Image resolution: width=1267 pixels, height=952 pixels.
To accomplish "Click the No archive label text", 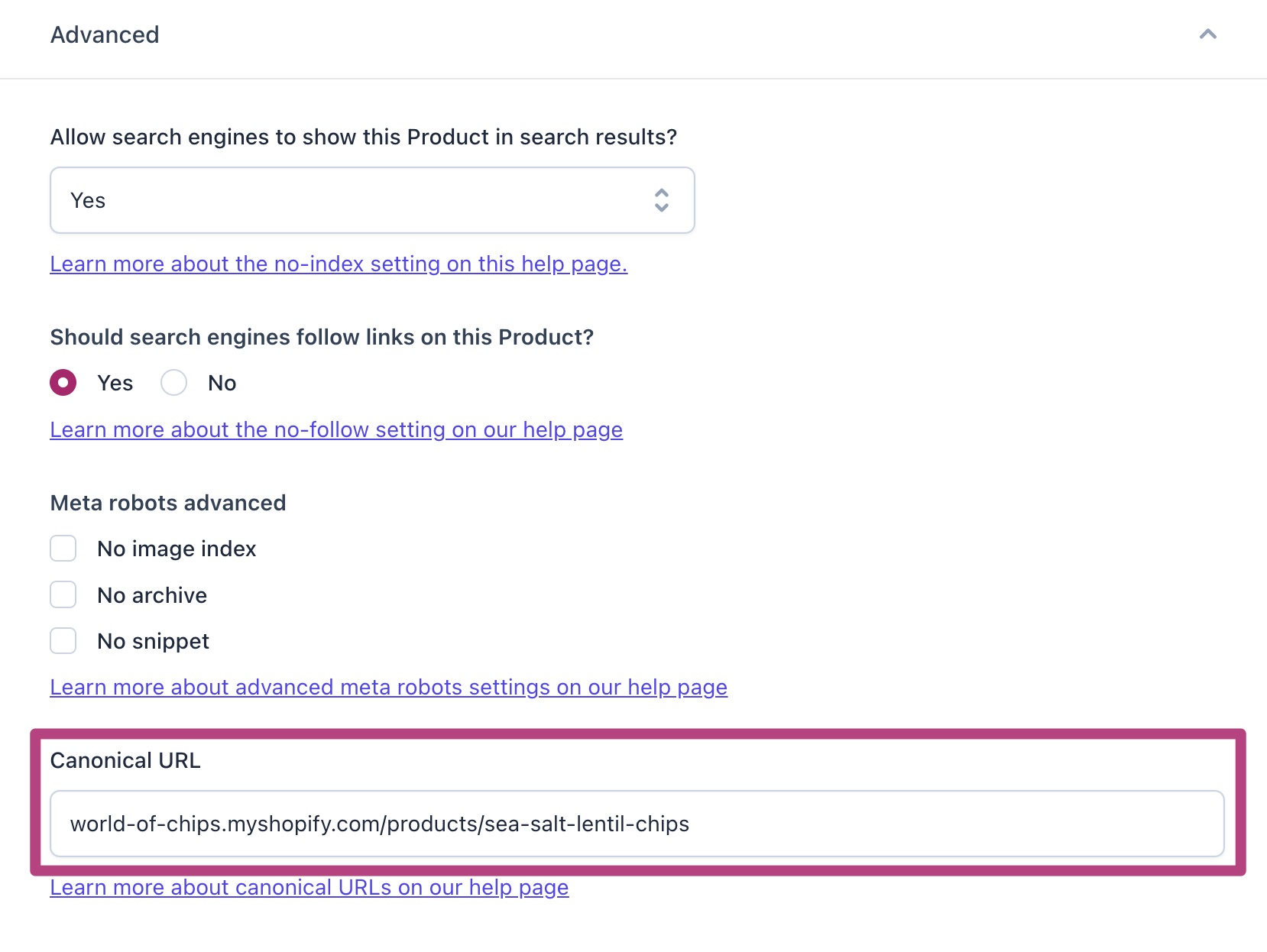I will [152, 595].
